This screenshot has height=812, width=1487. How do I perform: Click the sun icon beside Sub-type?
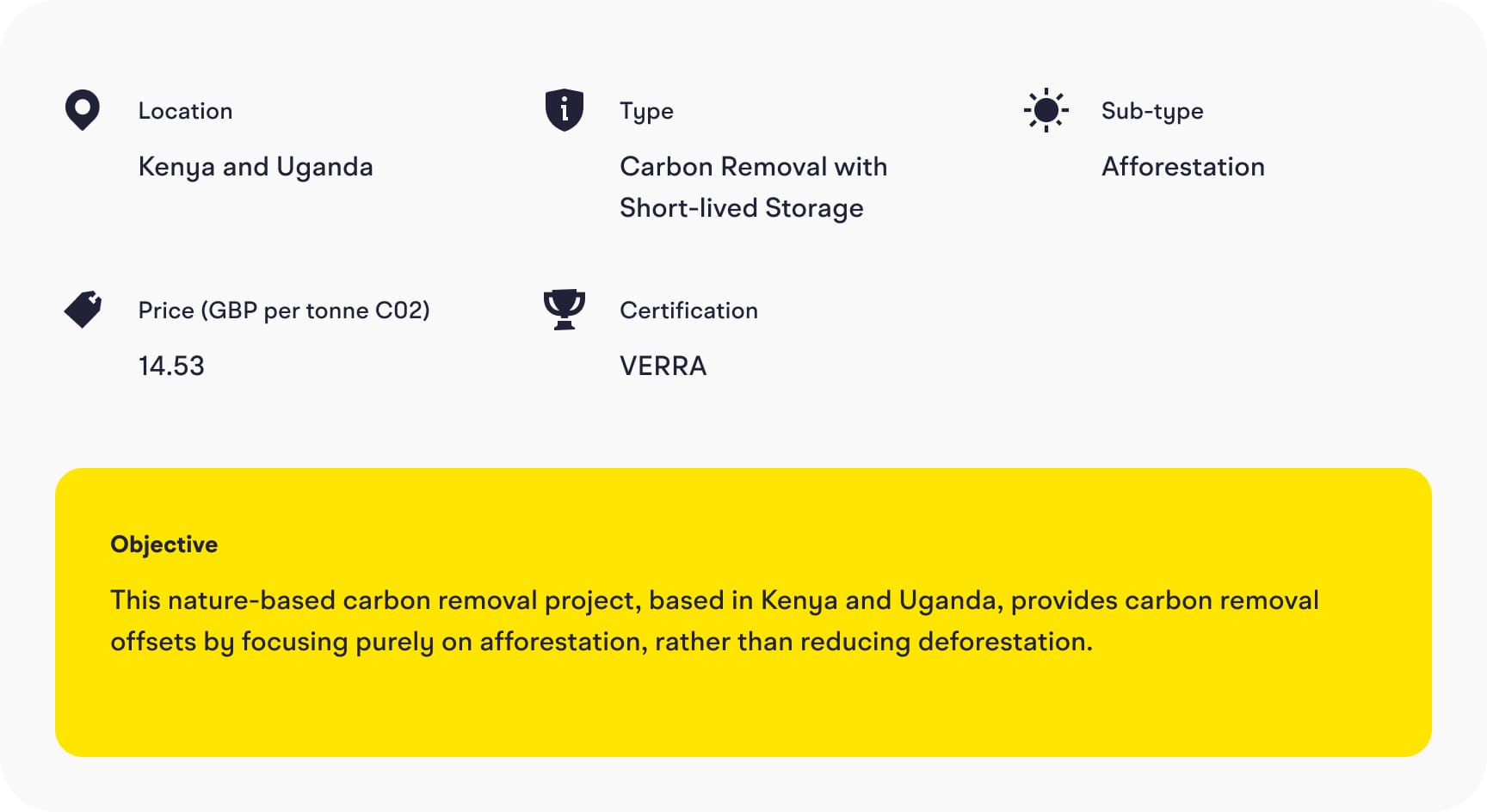point(1046,110)
